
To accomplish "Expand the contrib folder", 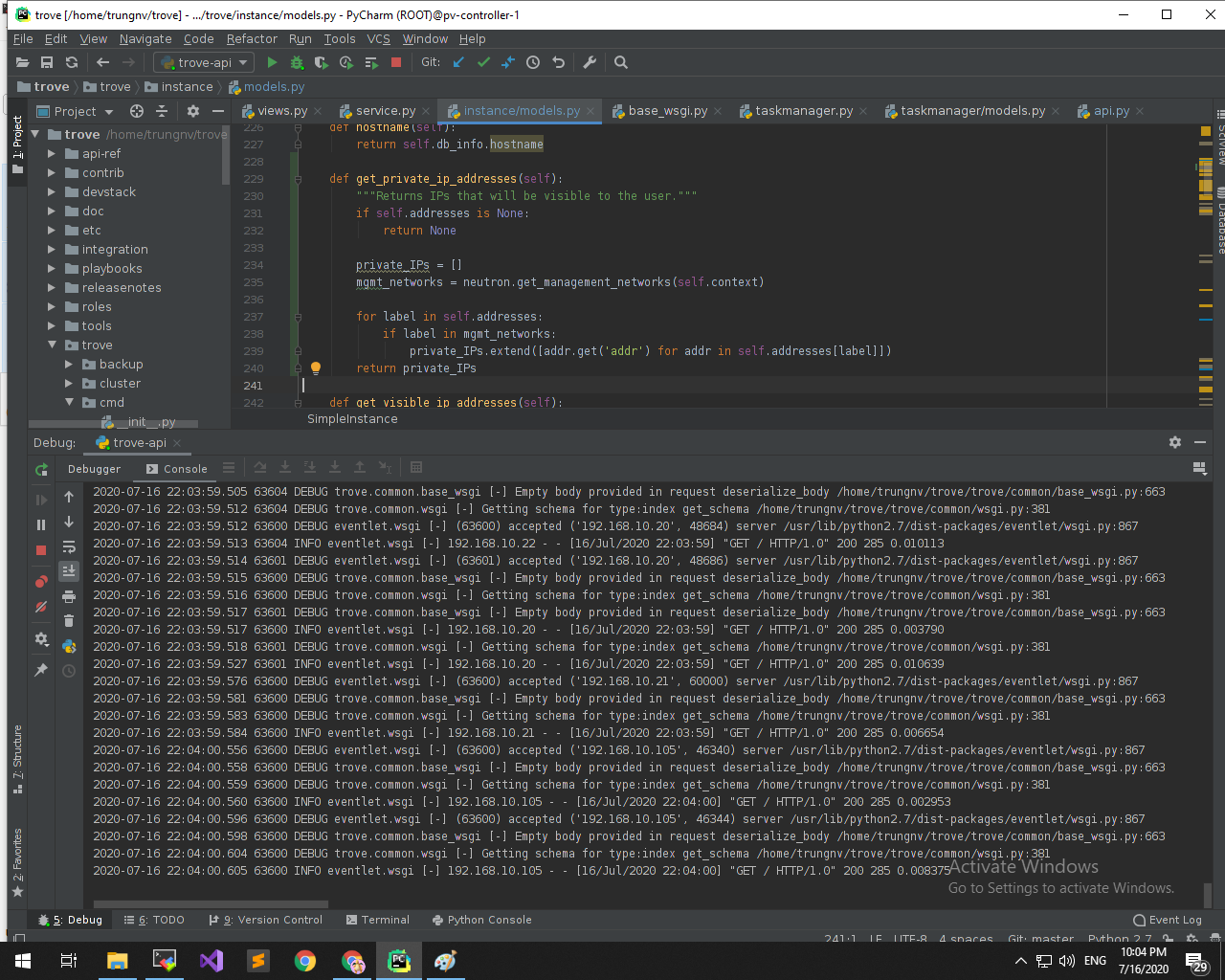I will click(52, 172).
